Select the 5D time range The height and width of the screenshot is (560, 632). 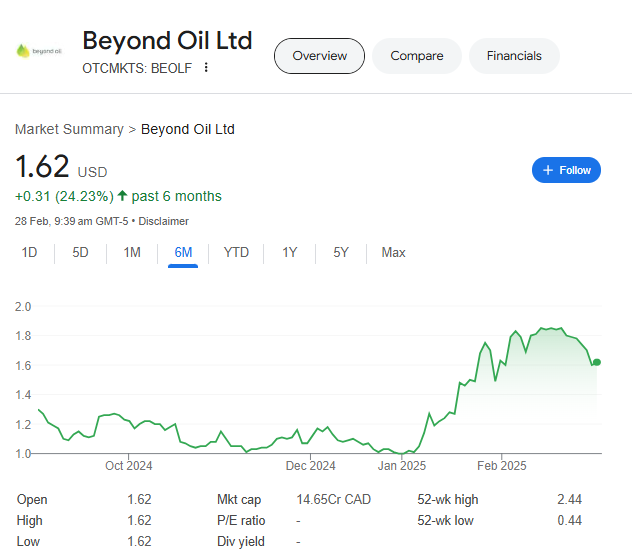(80, 252)
